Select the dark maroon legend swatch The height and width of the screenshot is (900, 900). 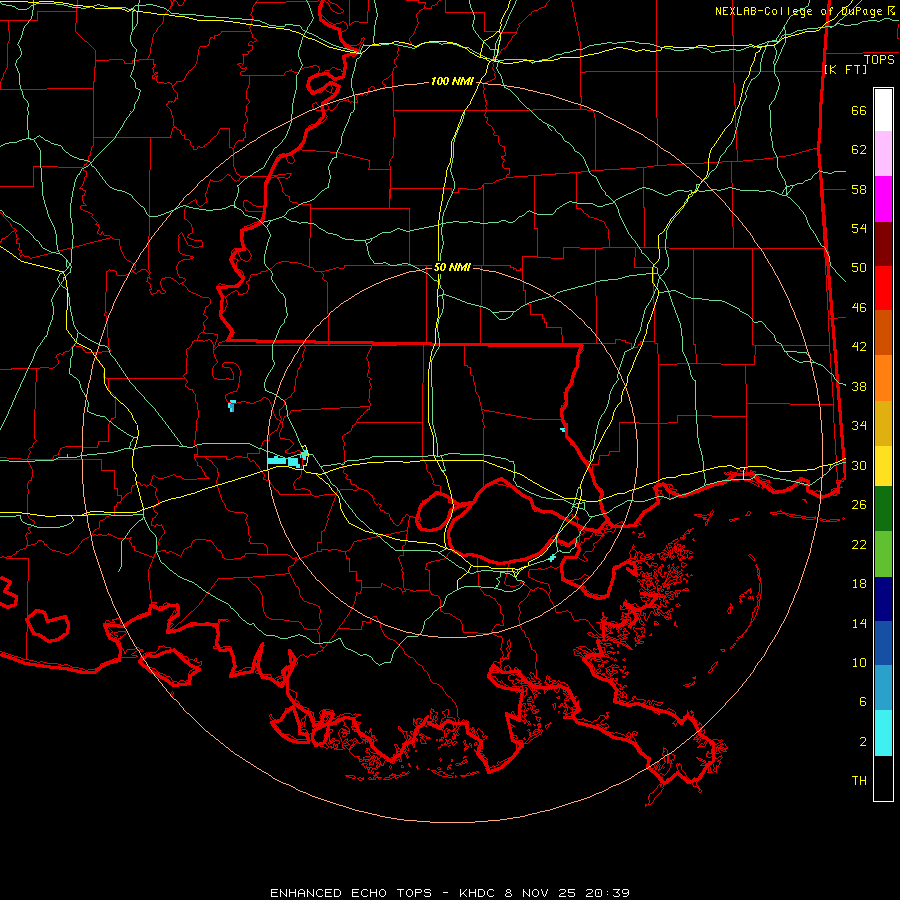pos(883,244)
